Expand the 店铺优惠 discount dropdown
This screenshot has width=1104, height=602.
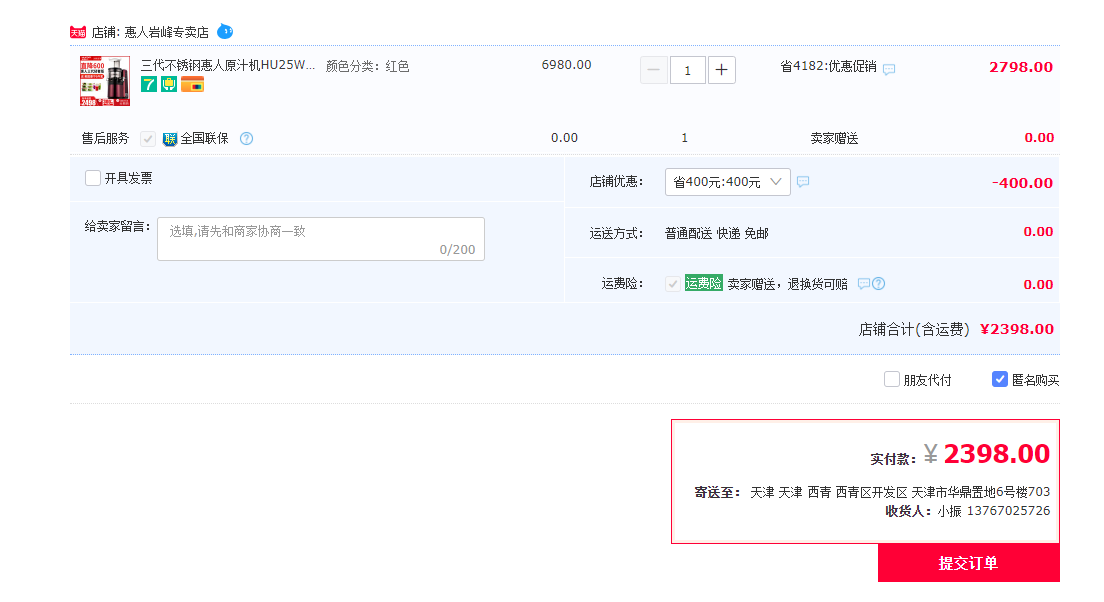727,182
